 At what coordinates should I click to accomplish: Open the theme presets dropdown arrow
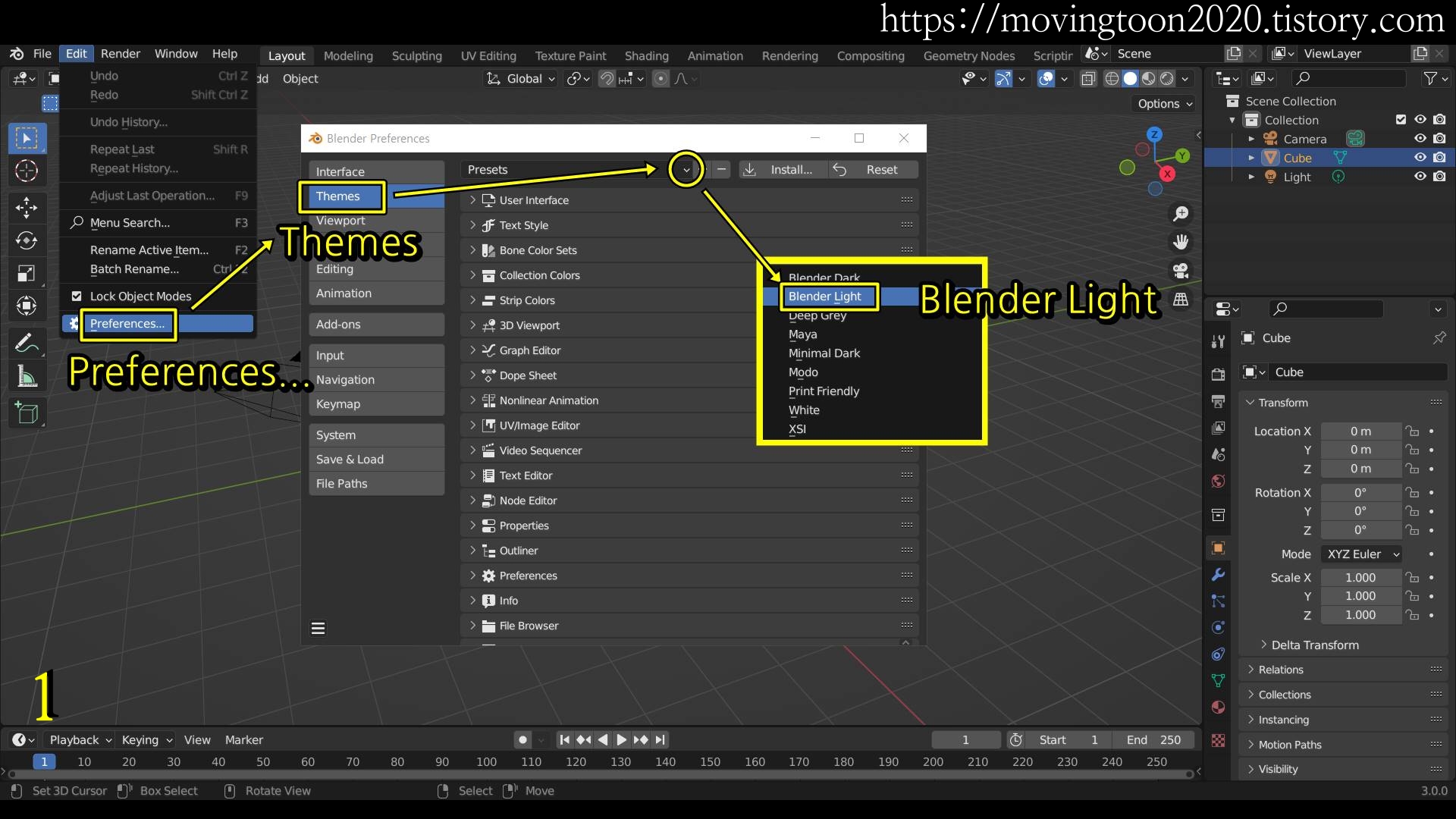coord(686,170)
